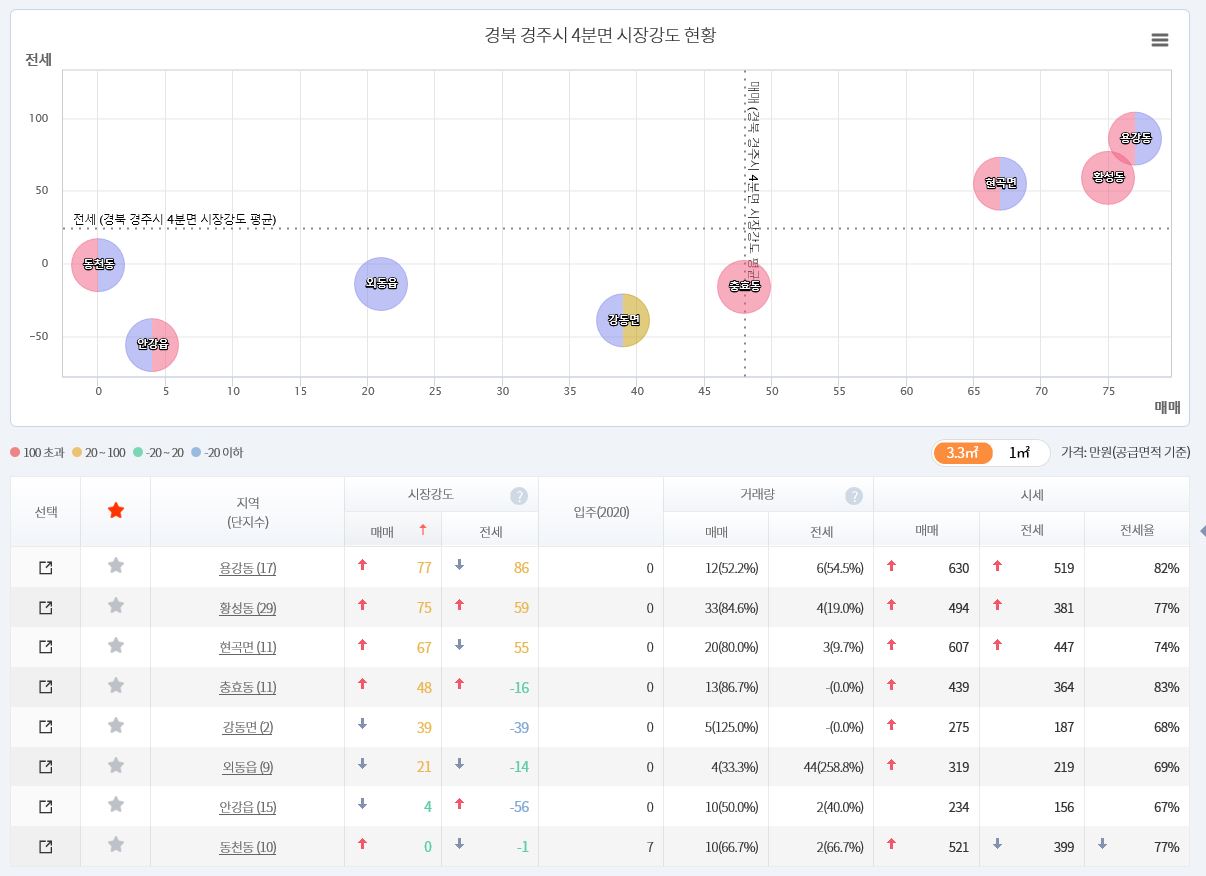Click the side panel collapse arrow
Screen dimensions: 1206x876
(1201, 530)
